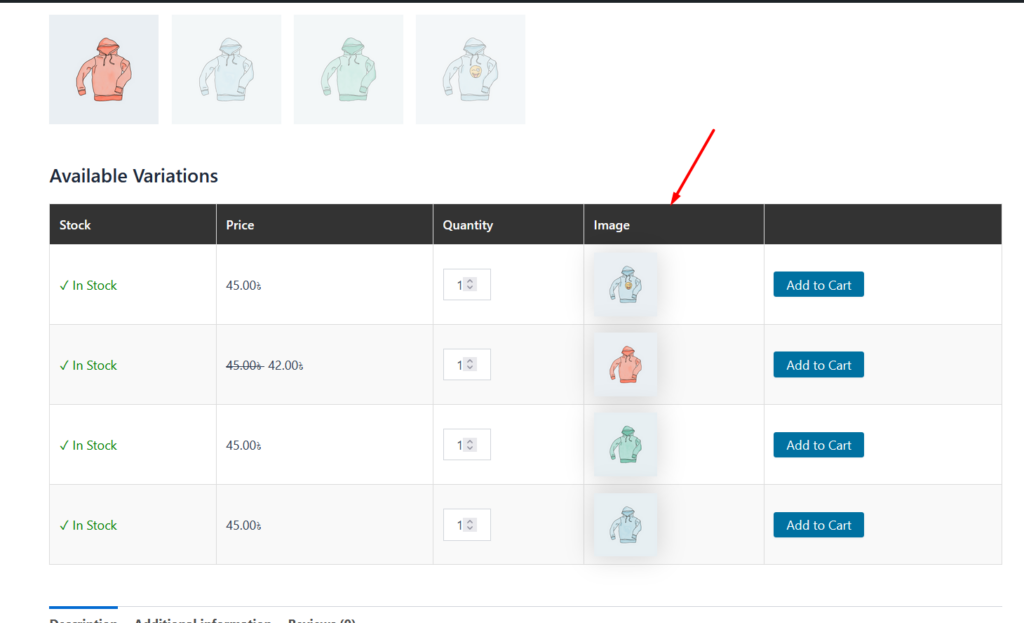This screenshot has width=1024, height=623.
Task: Select the orange hoodie gallery thumbnail
Action: 103,69
